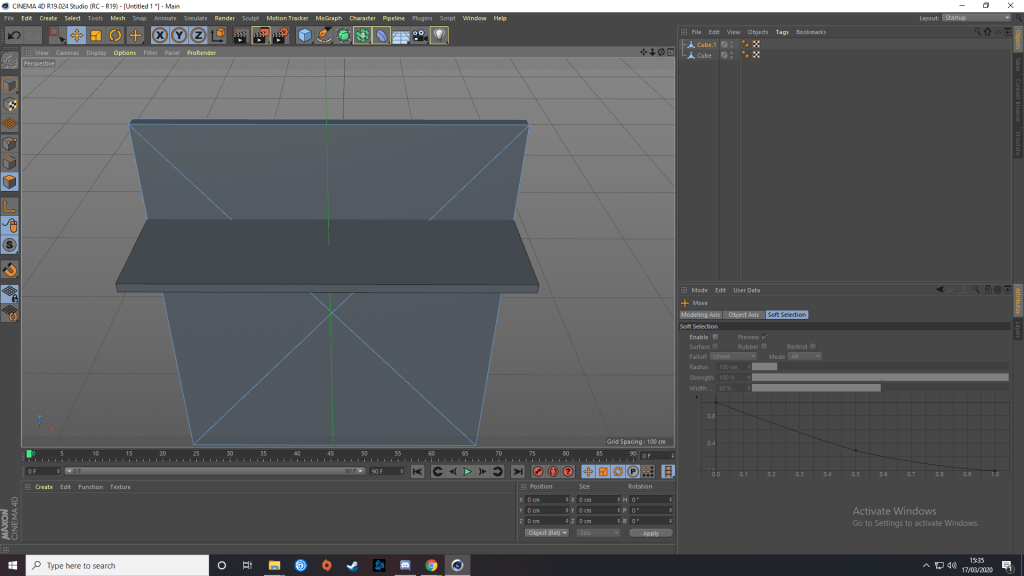The width and height of the screenshot is (1024, 576).
Task: Toggle the Preview checkbox
Action: point(764,337)
